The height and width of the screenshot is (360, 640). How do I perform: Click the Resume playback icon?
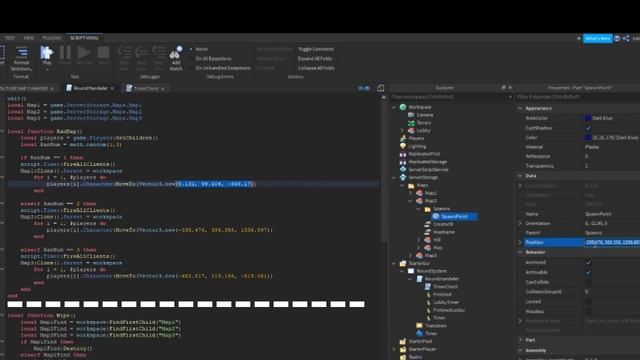[84, 52]
